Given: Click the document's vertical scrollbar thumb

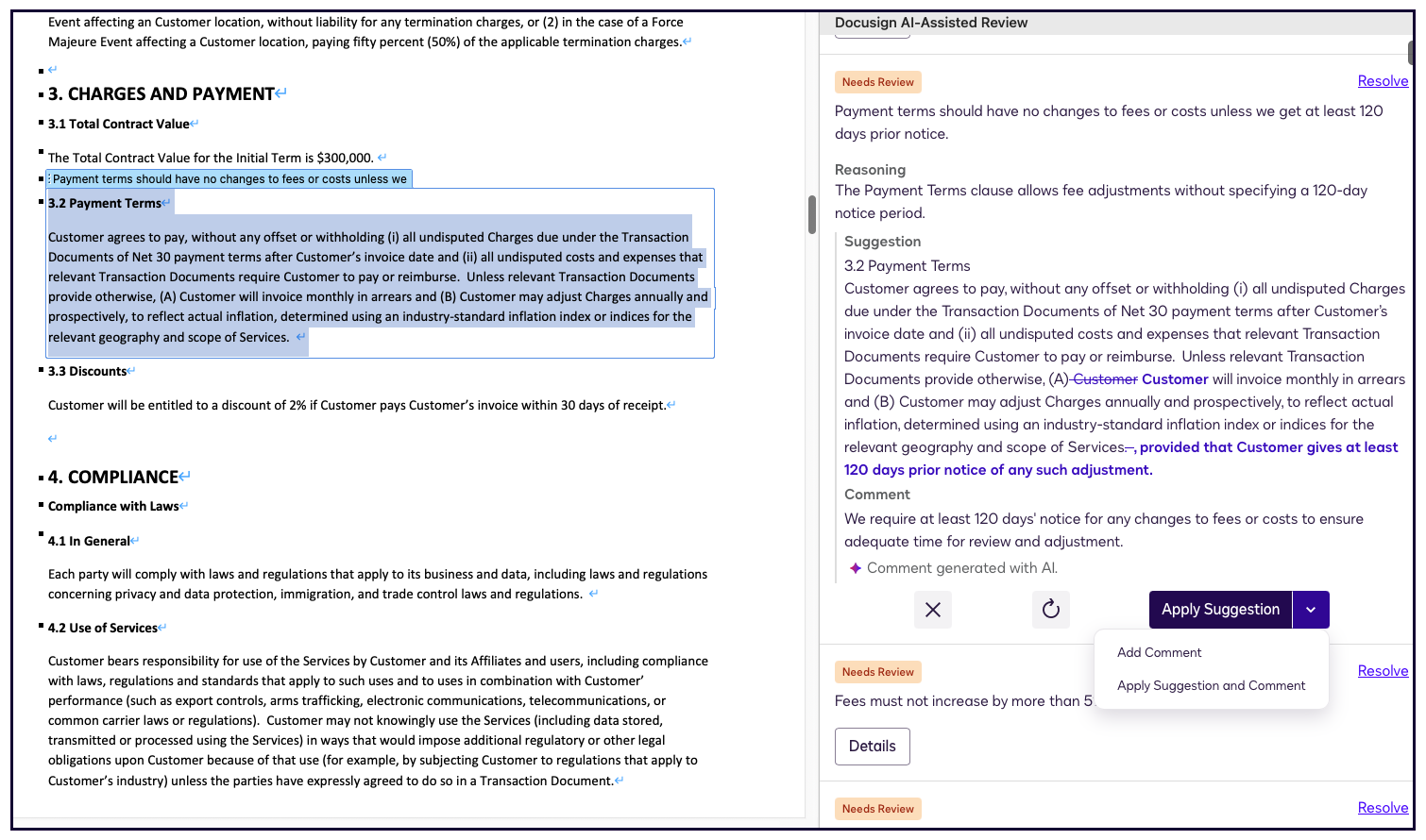Looking at the screenshot, I should [811, 214].
